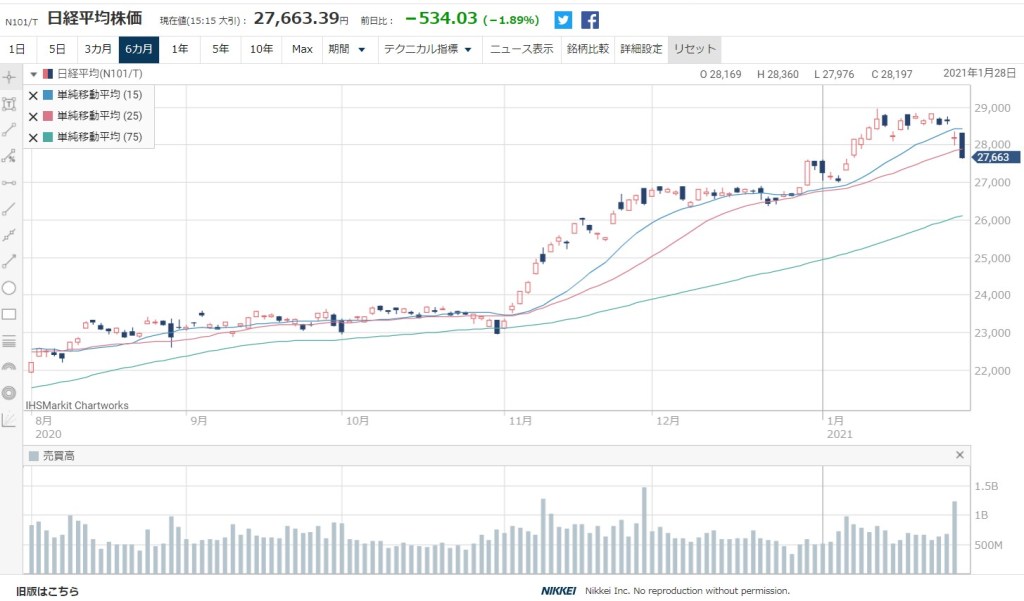Select the horizontal lines drawing tool

(x=10, y=341)
